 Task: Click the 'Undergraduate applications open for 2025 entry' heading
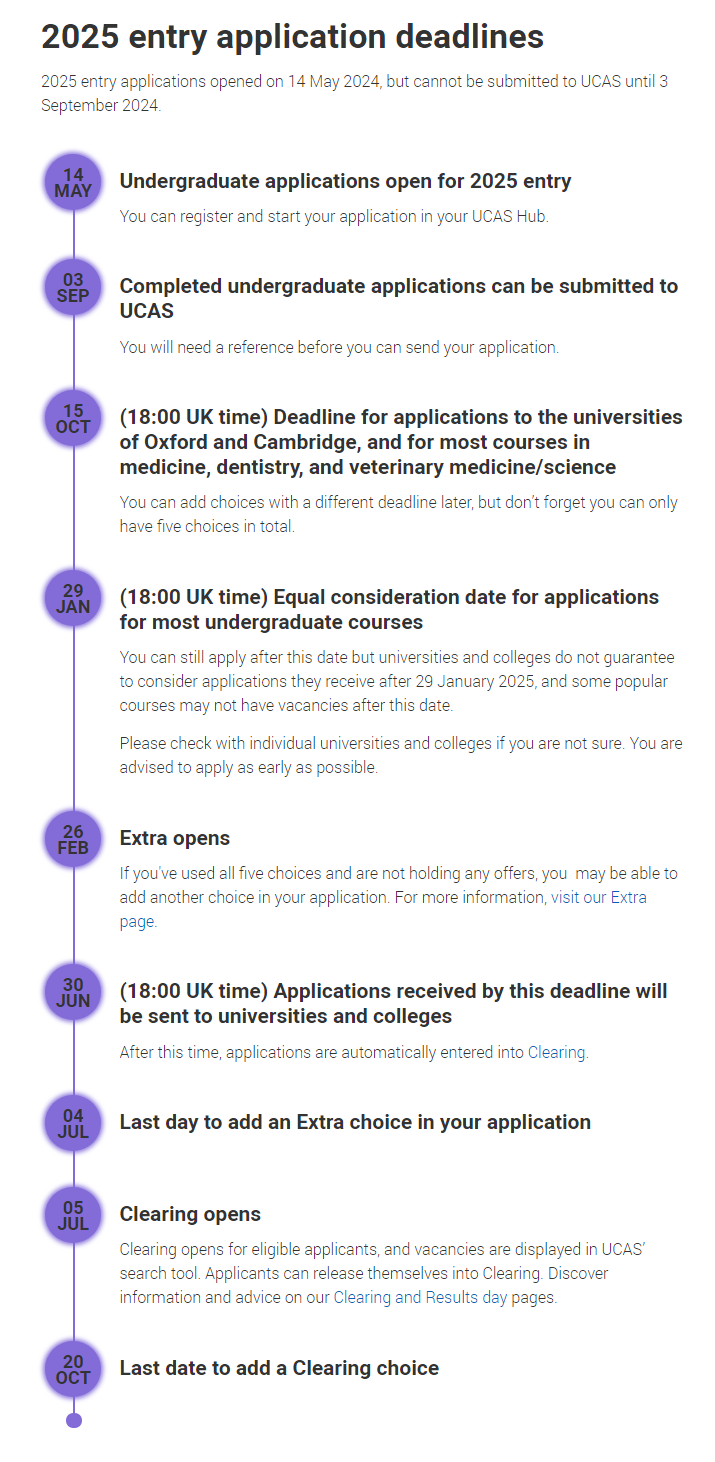345,181
